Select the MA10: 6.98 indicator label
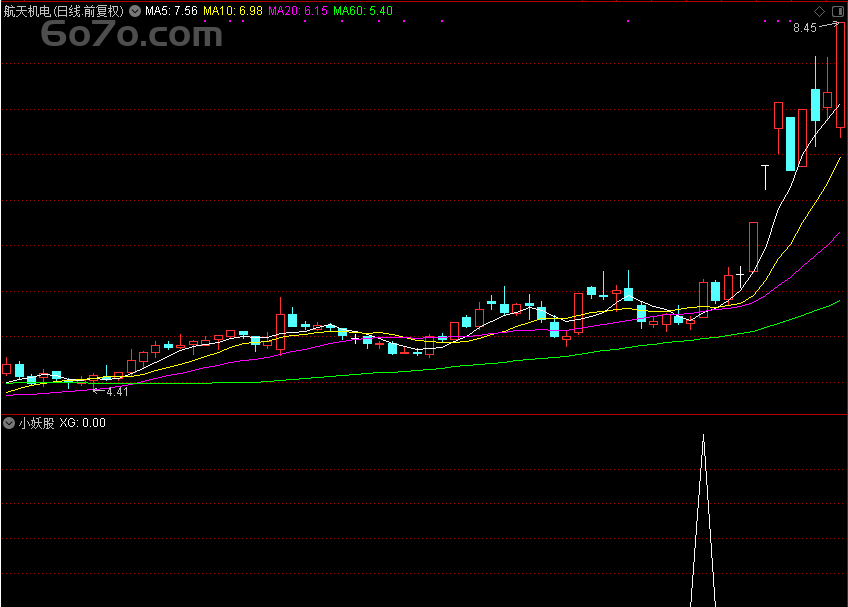Viewport: 848px width, 607px height. 233,11
